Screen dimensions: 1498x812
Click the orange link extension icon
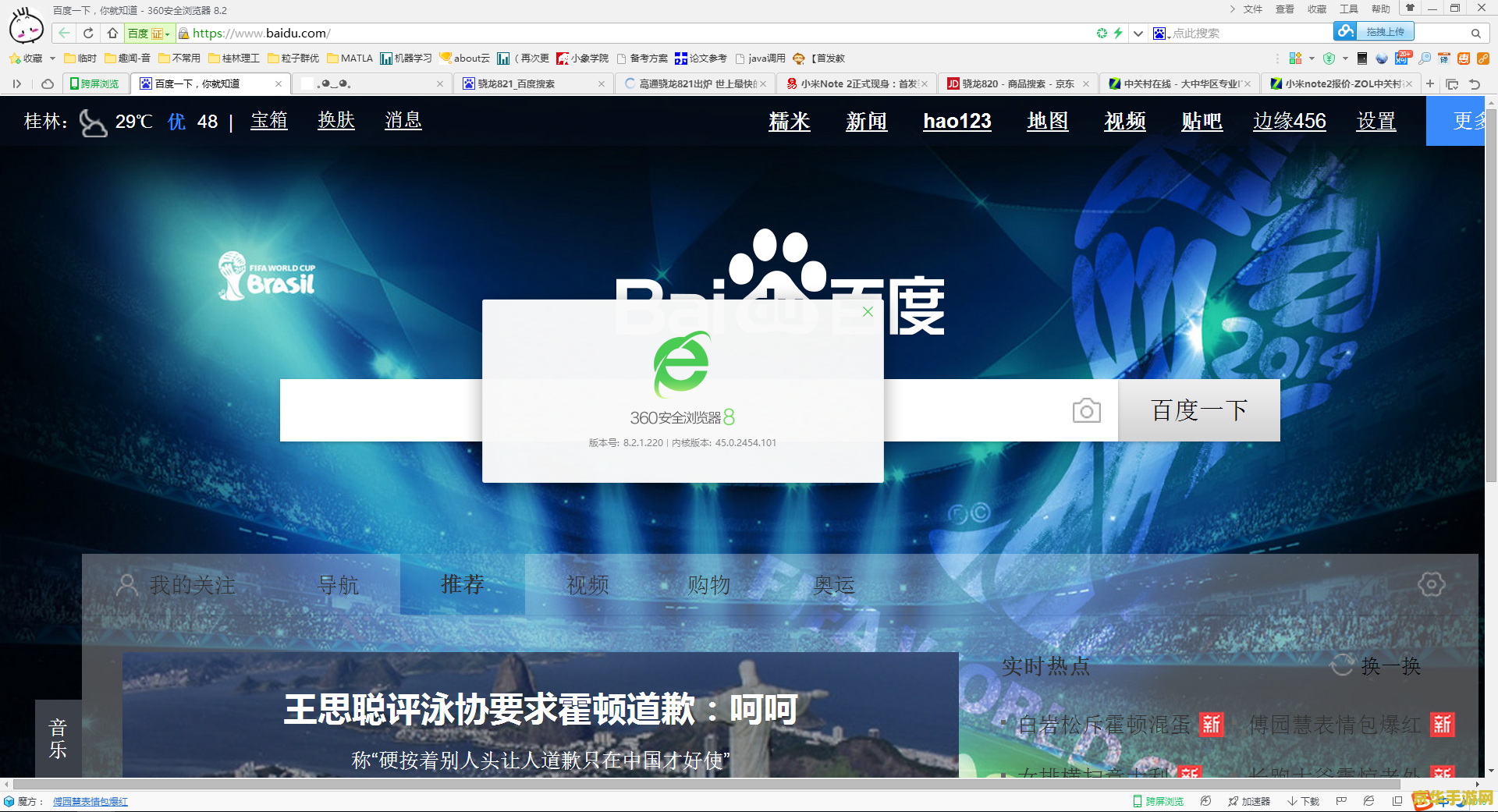point(1483,59)
